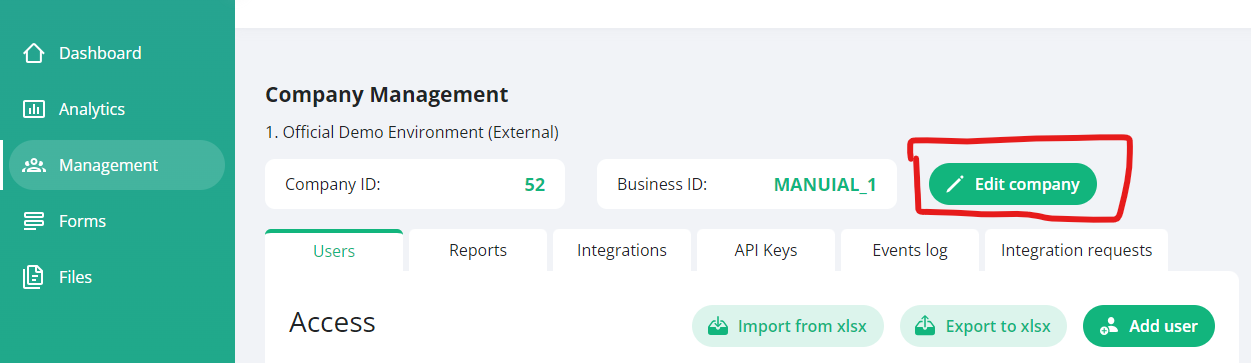Open Files from the sidebar

pos(117,277)
